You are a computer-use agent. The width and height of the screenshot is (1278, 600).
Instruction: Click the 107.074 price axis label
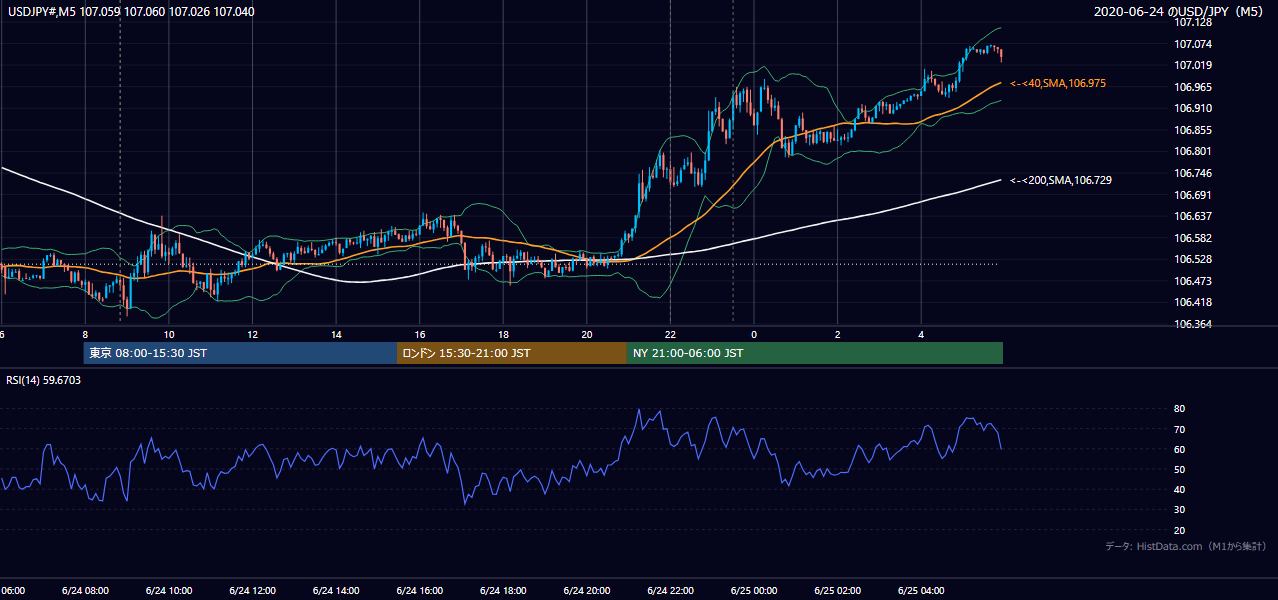[1194, 44]
